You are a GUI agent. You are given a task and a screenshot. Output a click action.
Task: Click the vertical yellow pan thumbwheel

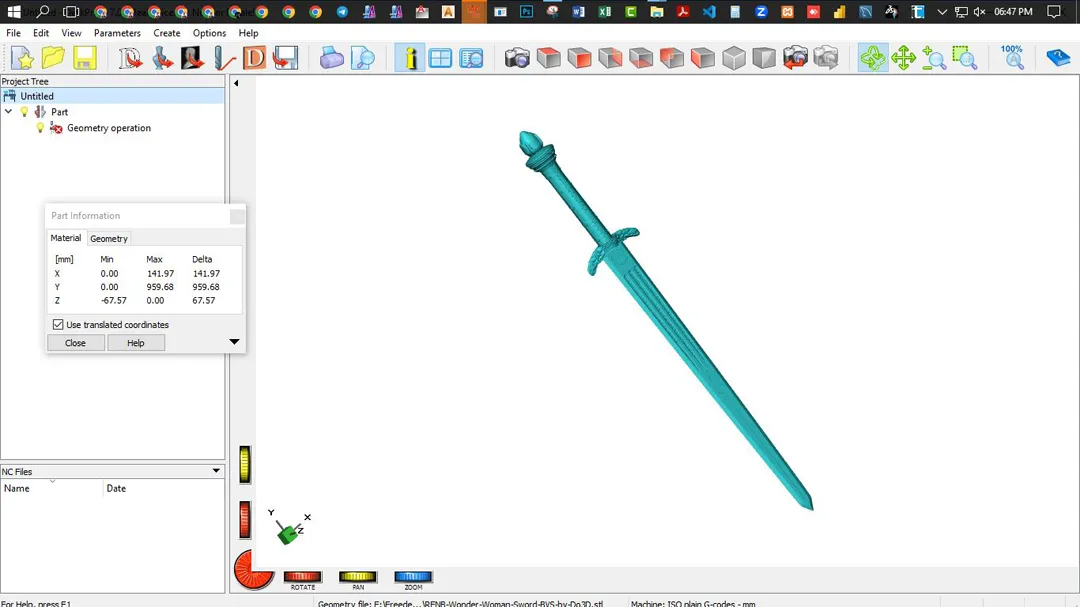[245, 464]
